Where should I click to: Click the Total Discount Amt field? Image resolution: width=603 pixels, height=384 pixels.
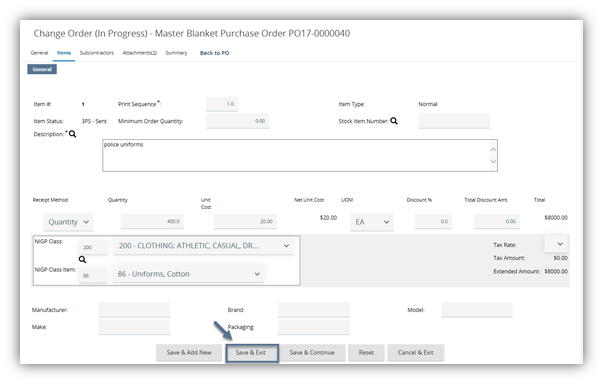[x=497, y=221]
